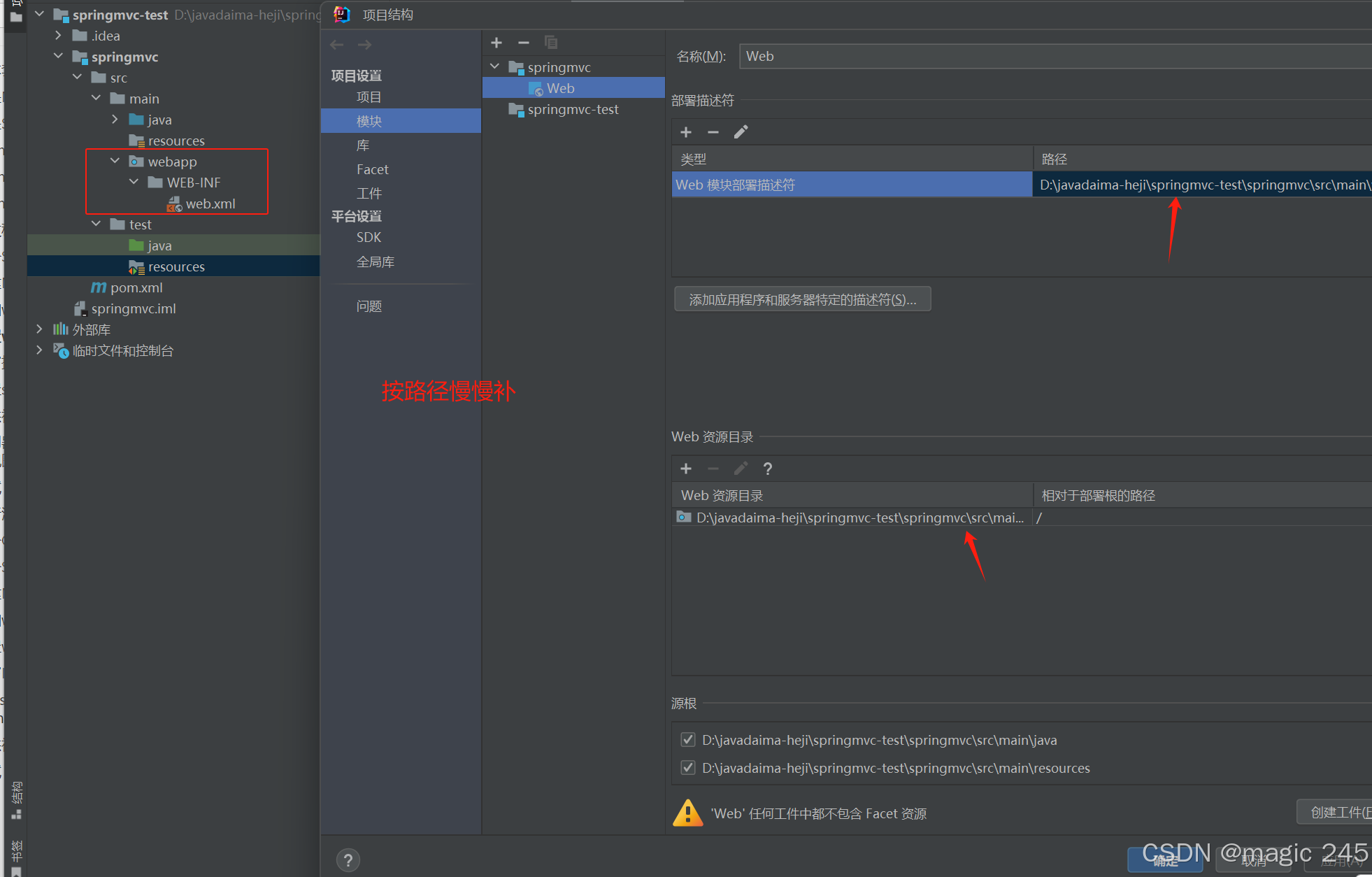Edit the deployment descriptor with pencil icon
This screenshot has width=1372, height=877.
741,132
